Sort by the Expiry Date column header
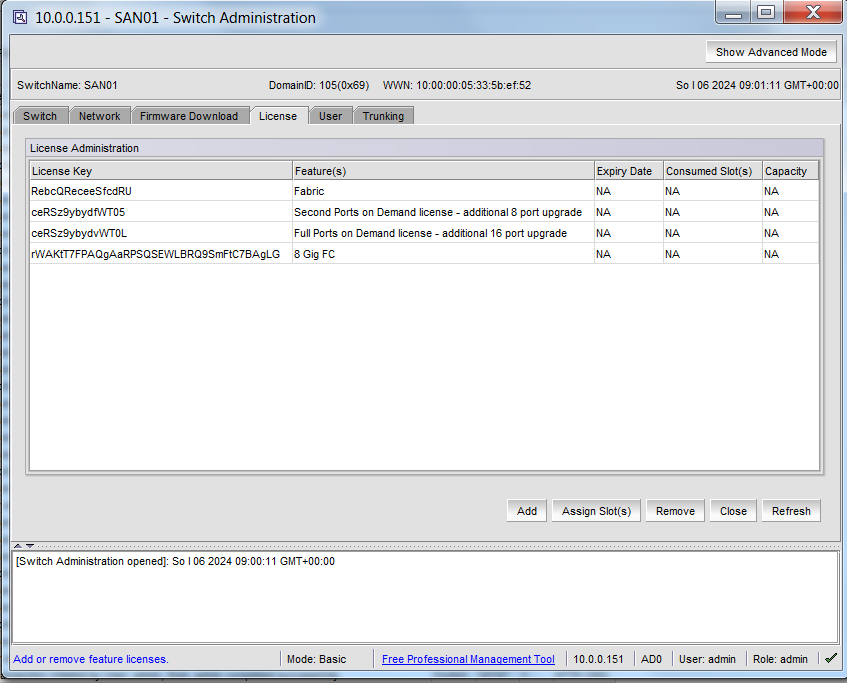This screenshot has width=847, height=683. (x=627, y=171)
